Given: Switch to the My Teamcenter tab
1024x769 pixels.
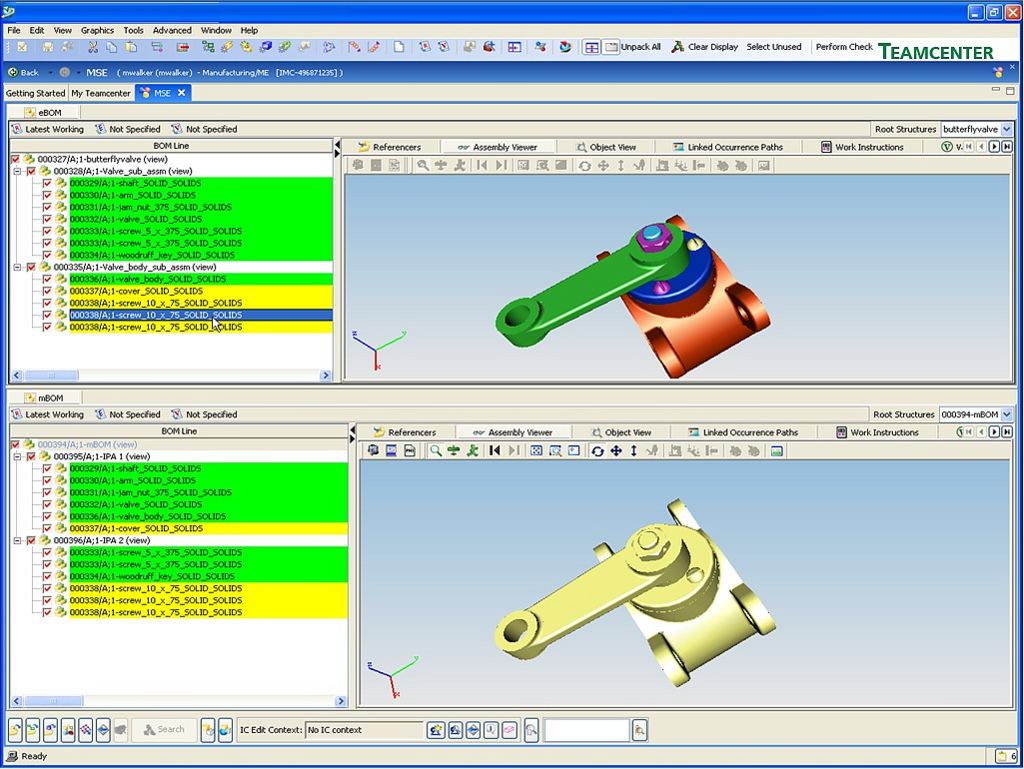Looking at the screenshot, I should [100, 93].
